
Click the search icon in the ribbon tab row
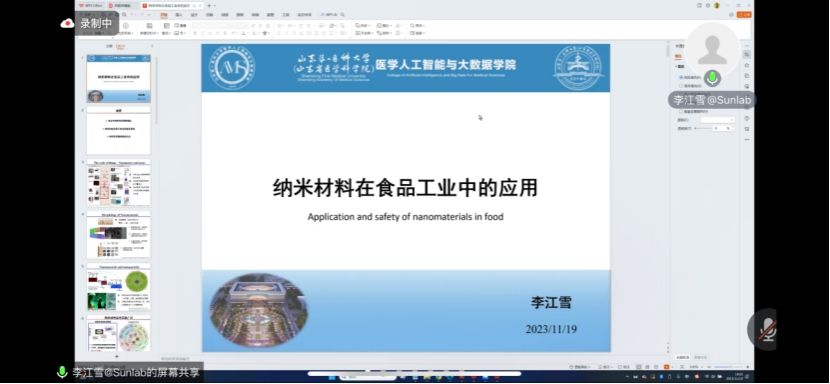[342, 15]
